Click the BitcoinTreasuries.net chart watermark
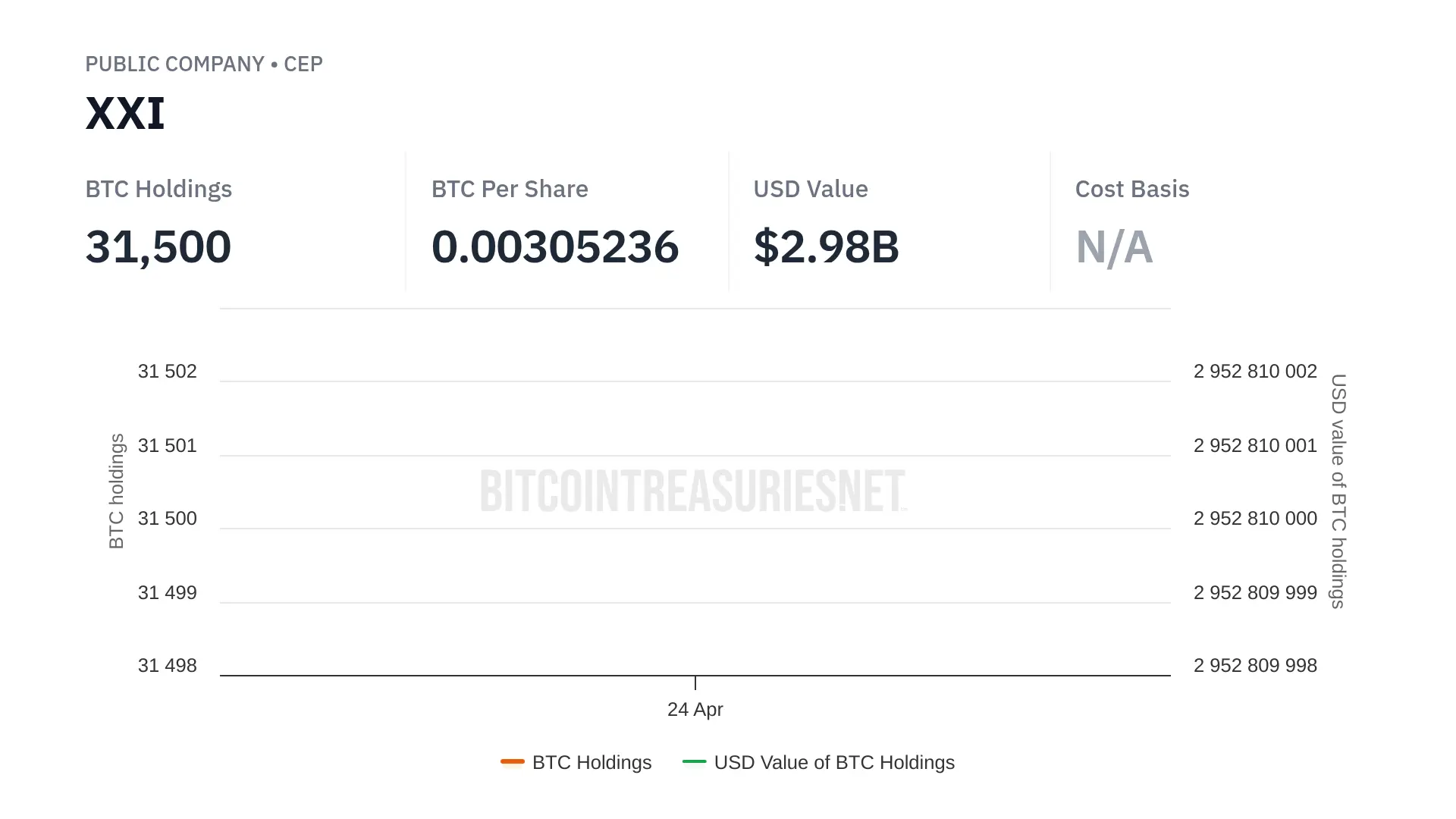 pyautogui.click(x=693, y=491)
